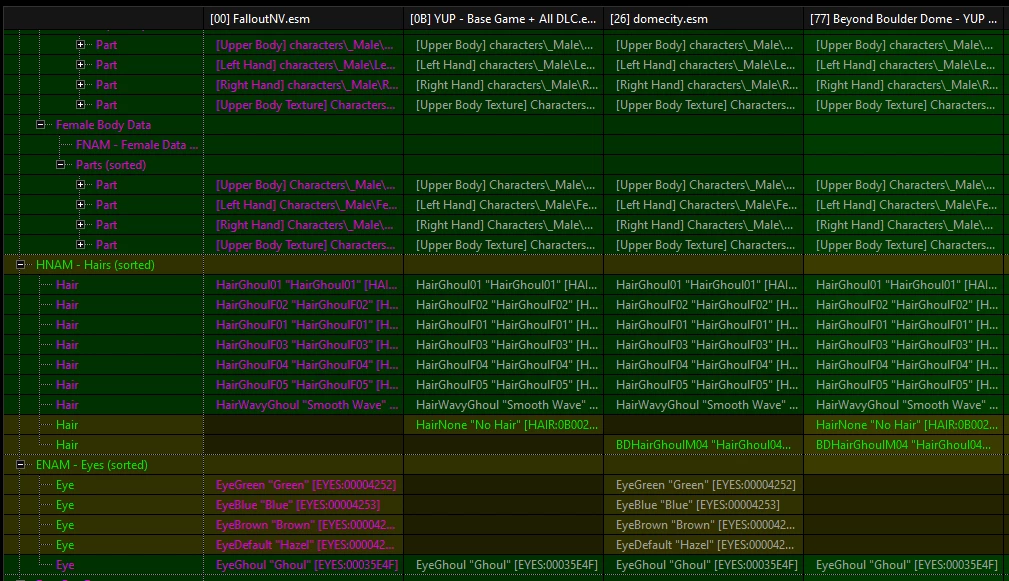Select BDHairGhoulM04 cell in domecity.esm column
This screenshot has height=581, width=1009.
click(703, 445)
